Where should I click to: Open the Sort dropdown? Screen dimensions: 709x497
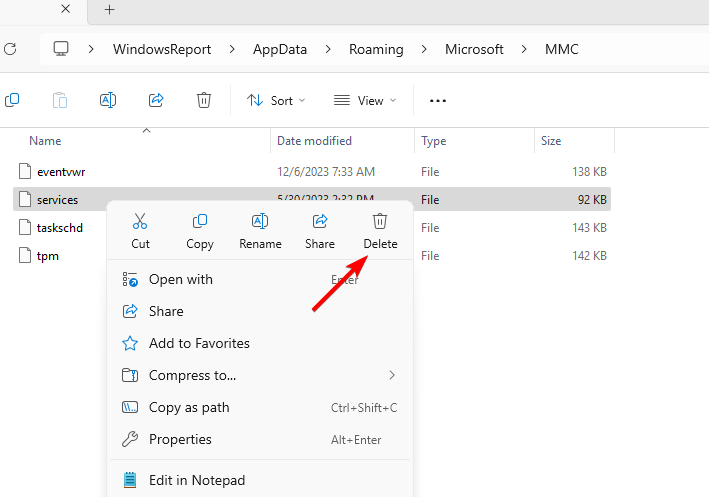(276, 100)
